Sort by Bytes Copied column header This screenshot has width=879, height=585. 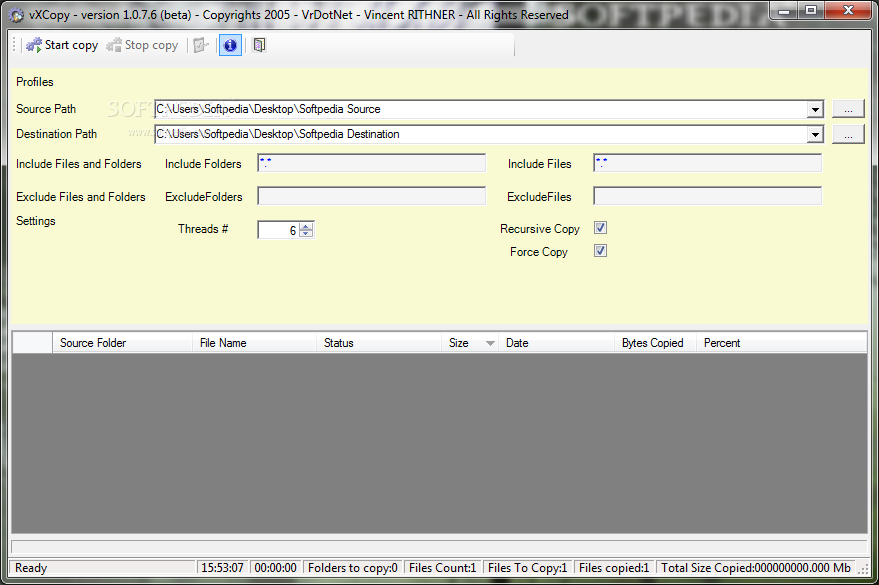tap(655, 343)
